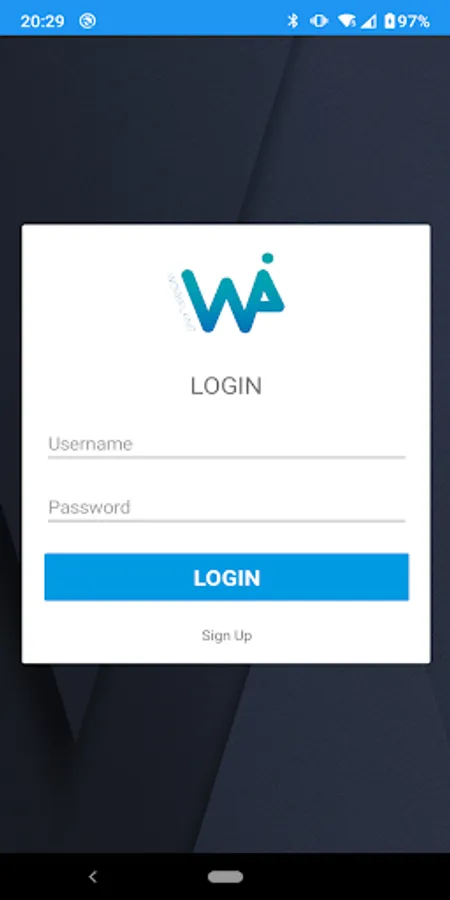Tap the gray LOGIN heading text
This screenshot has width=450, height=900.
pos(226,386)
